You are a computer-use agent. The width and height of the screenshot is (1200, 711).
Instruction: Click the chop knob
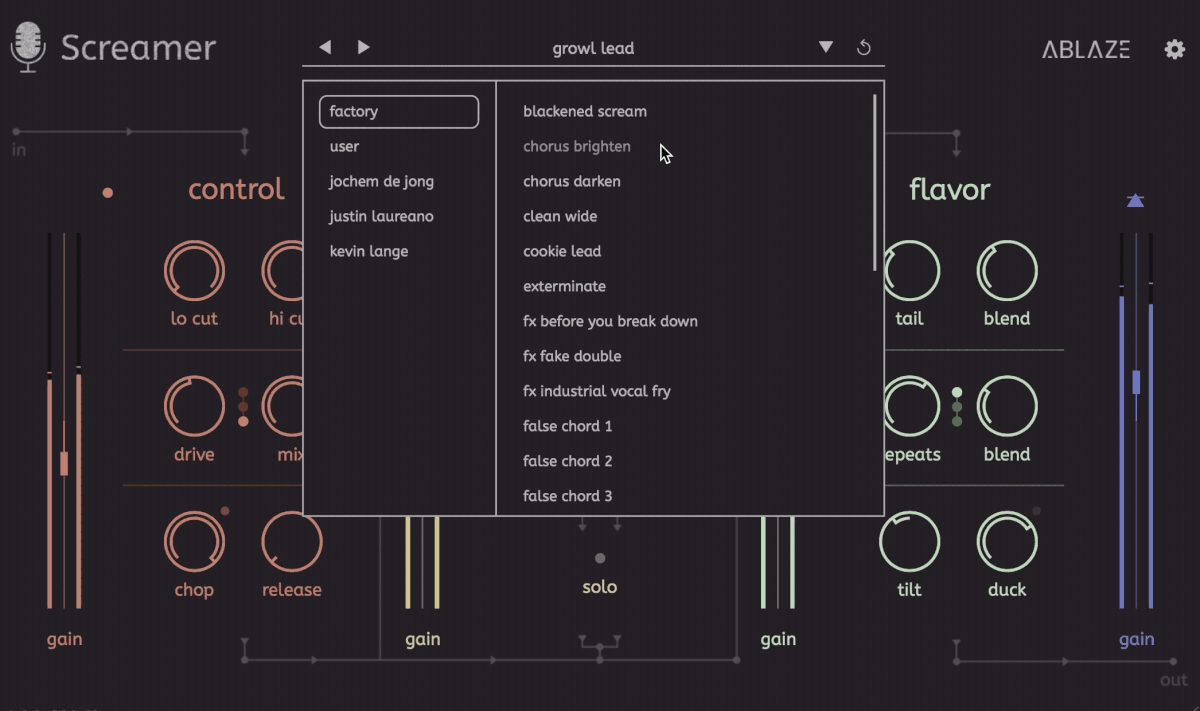coord(194,542)
